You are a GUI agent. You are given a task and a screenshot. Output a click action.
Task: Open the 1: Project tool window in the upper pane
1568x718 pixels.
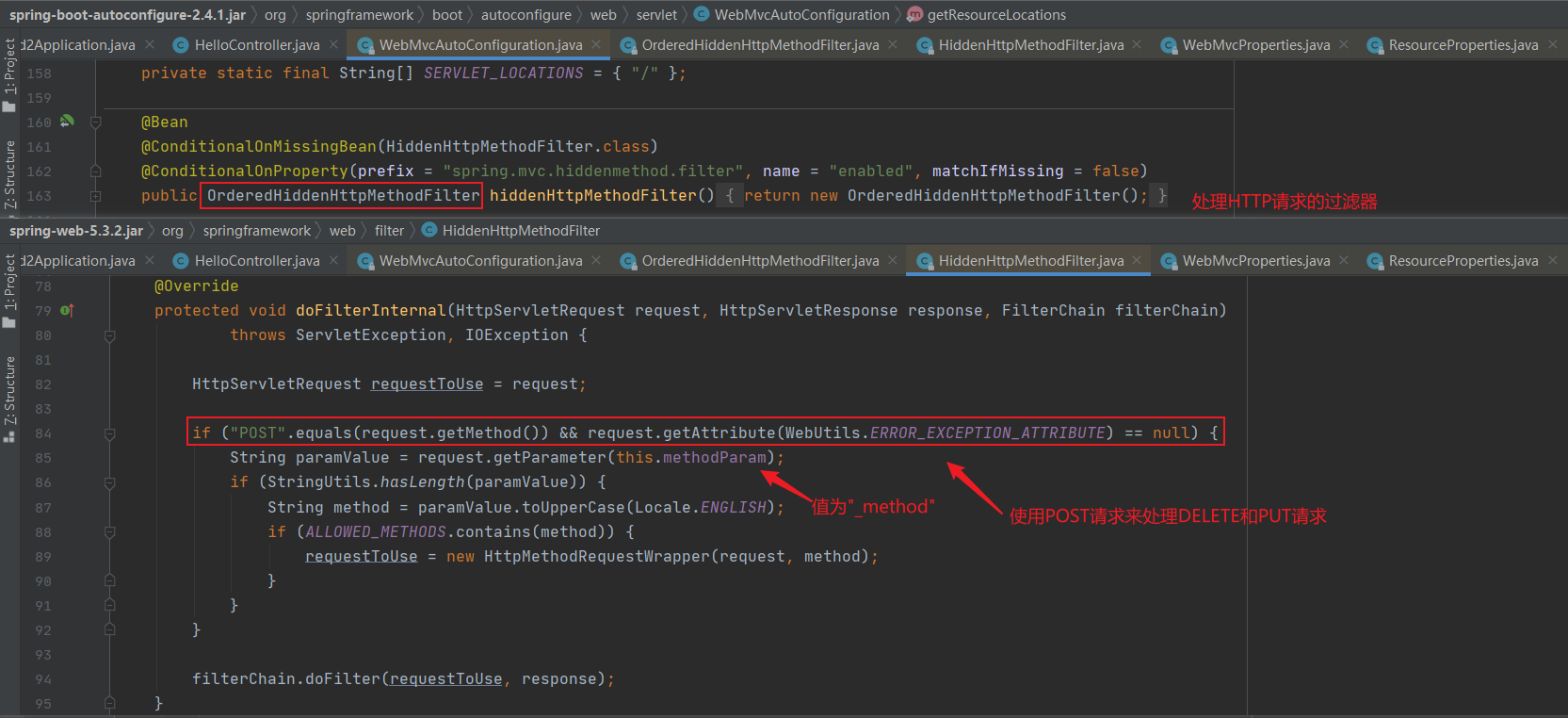[9, 75]
